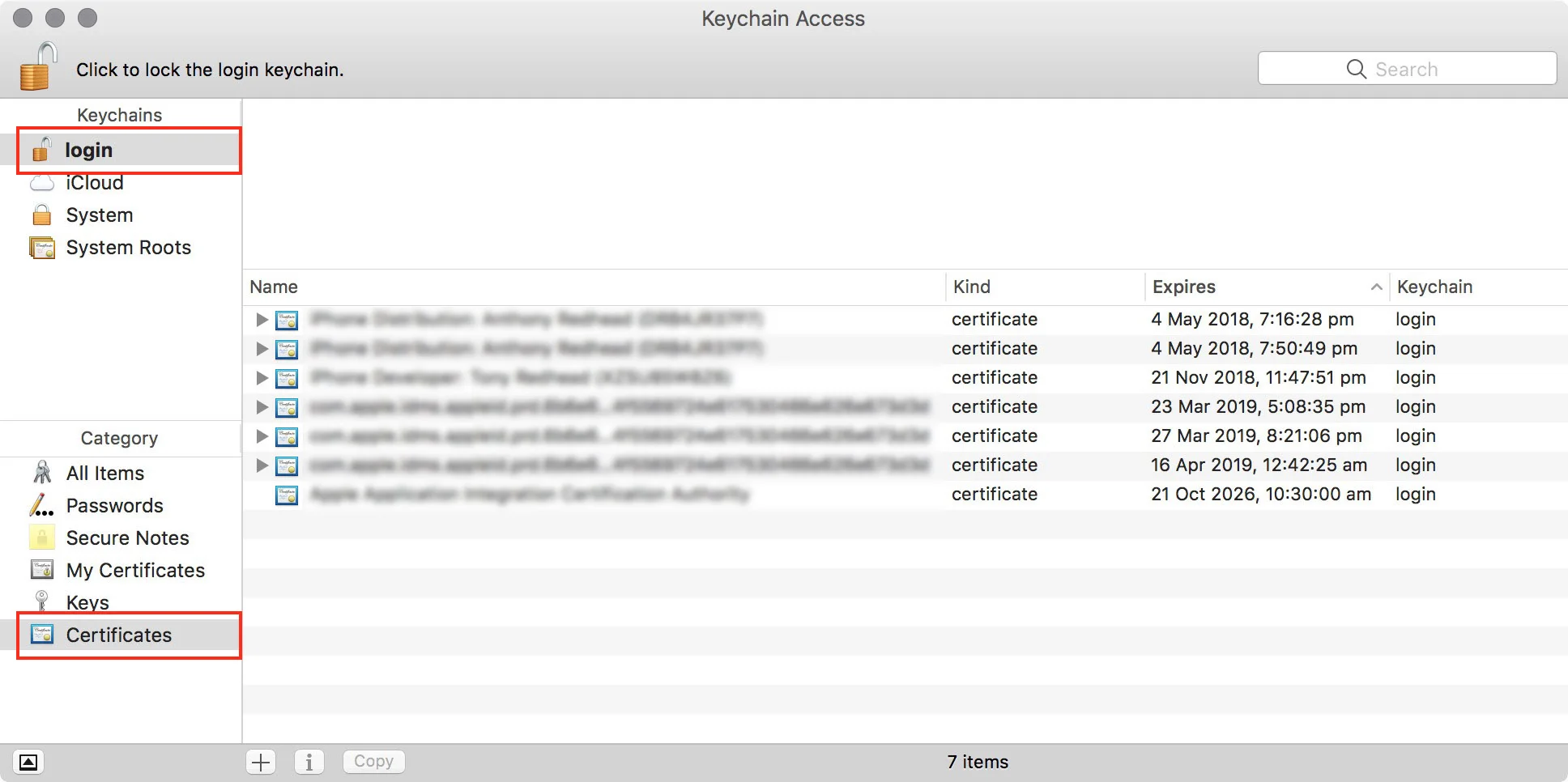This screenshot has width=1568, height=782.
Task: Show the Passwords category
Action: click(x=121, y=506)
